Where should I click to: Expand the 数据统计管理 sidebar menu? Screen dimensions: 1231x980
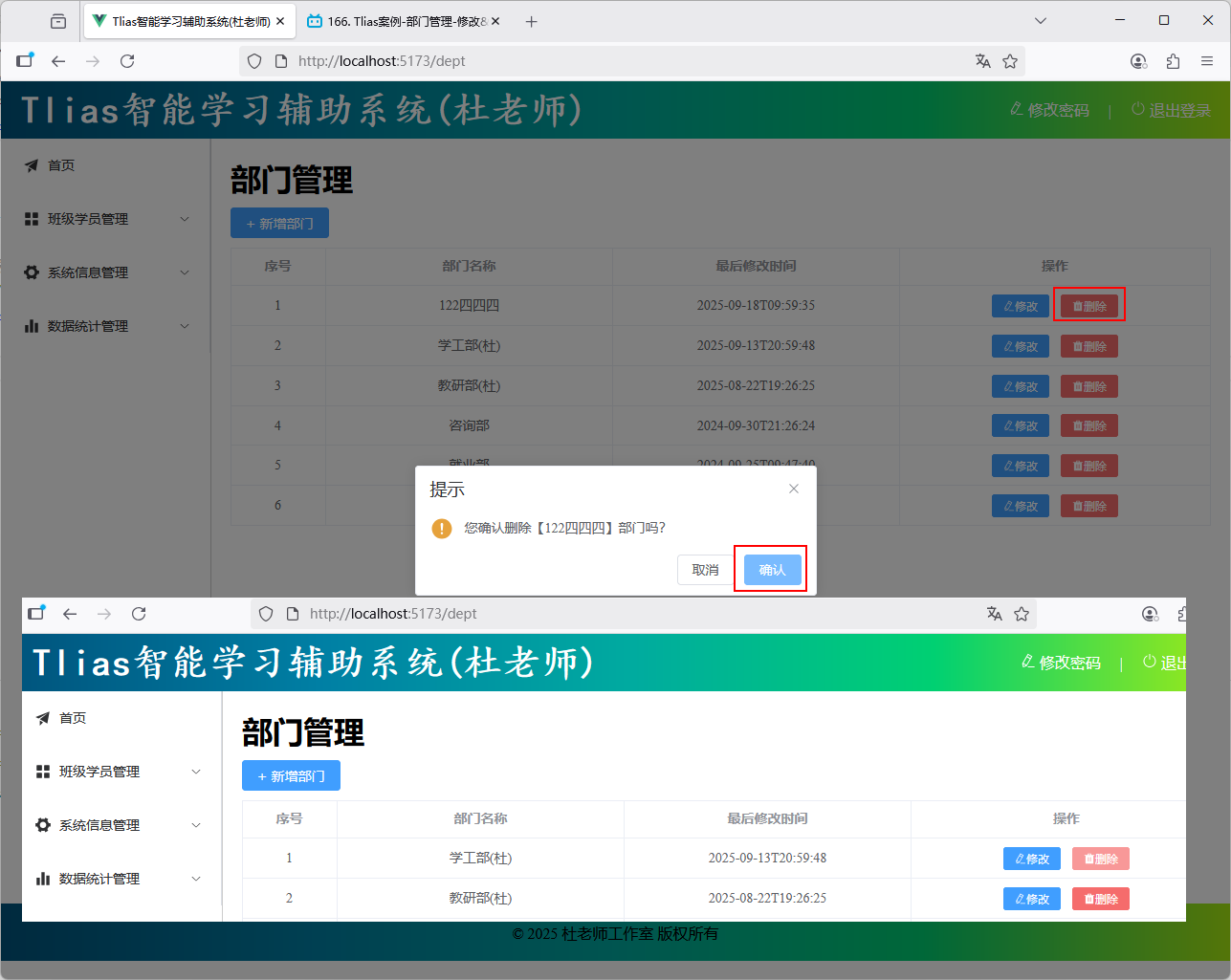click(105, 326)
